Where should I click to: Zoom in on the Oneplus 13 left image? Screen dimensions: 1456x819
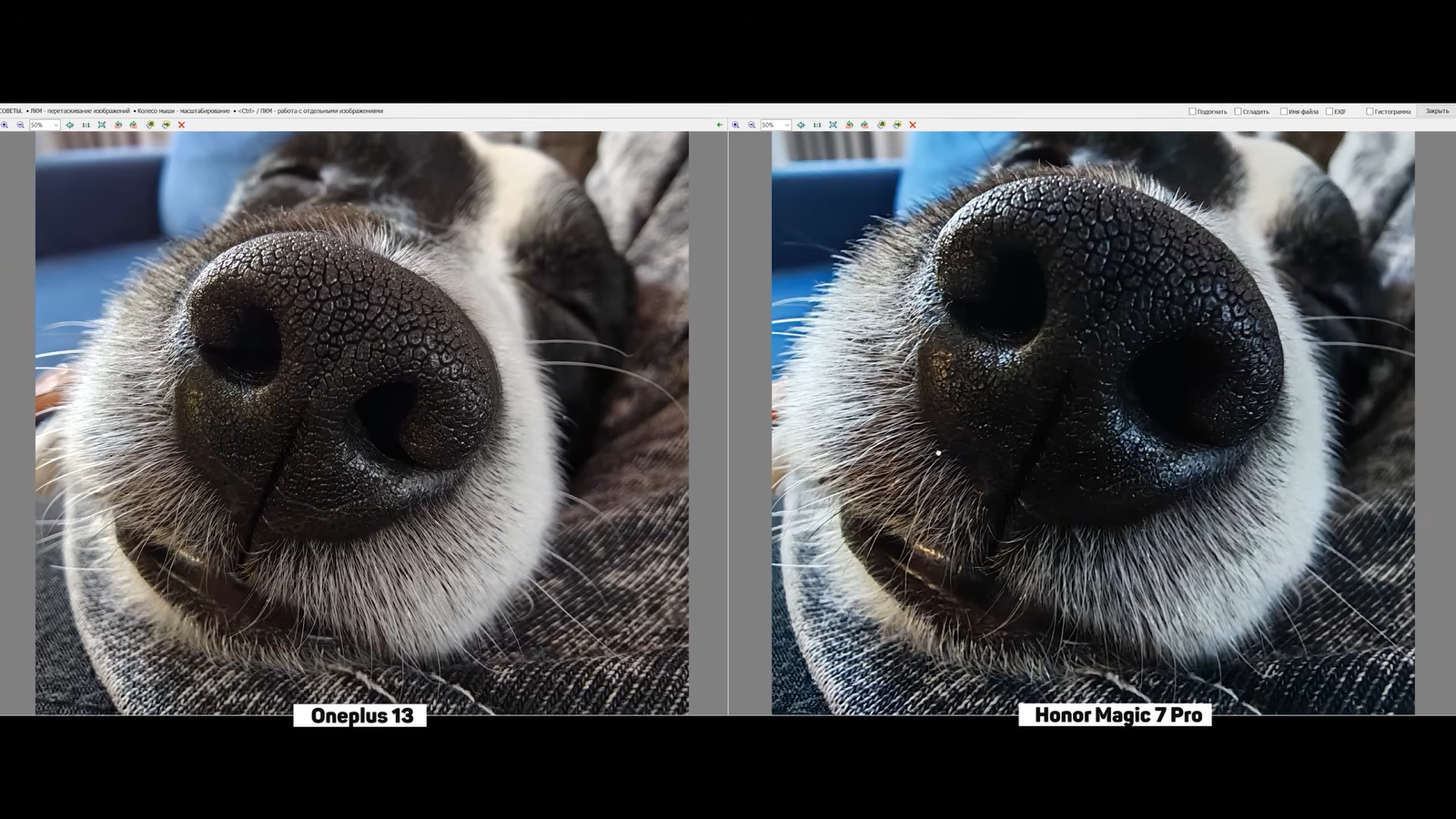5,125
